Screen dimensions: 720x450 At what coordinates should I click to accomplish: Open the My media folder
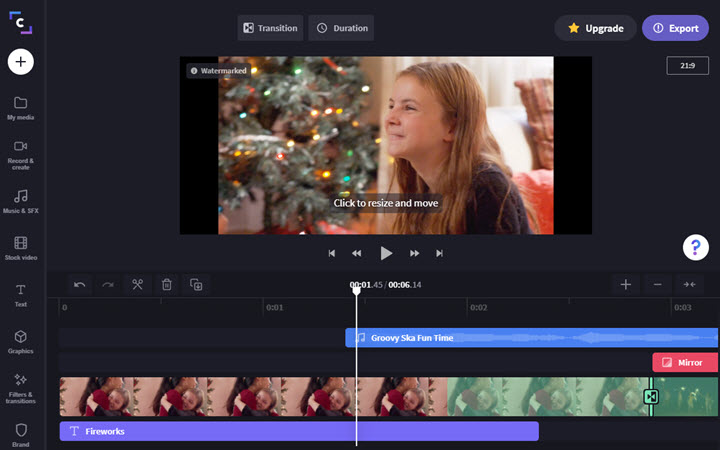click(x=21, y=108)
